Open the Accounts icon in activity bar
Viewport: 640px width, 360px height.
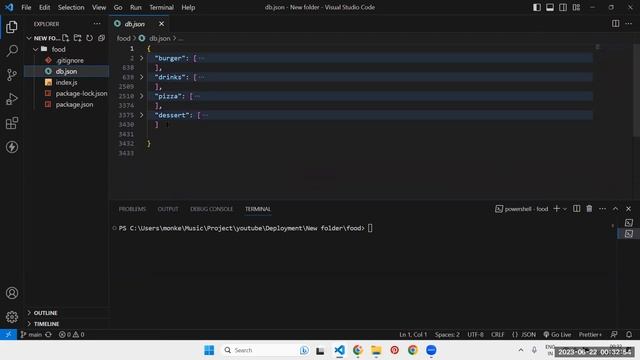12,293
